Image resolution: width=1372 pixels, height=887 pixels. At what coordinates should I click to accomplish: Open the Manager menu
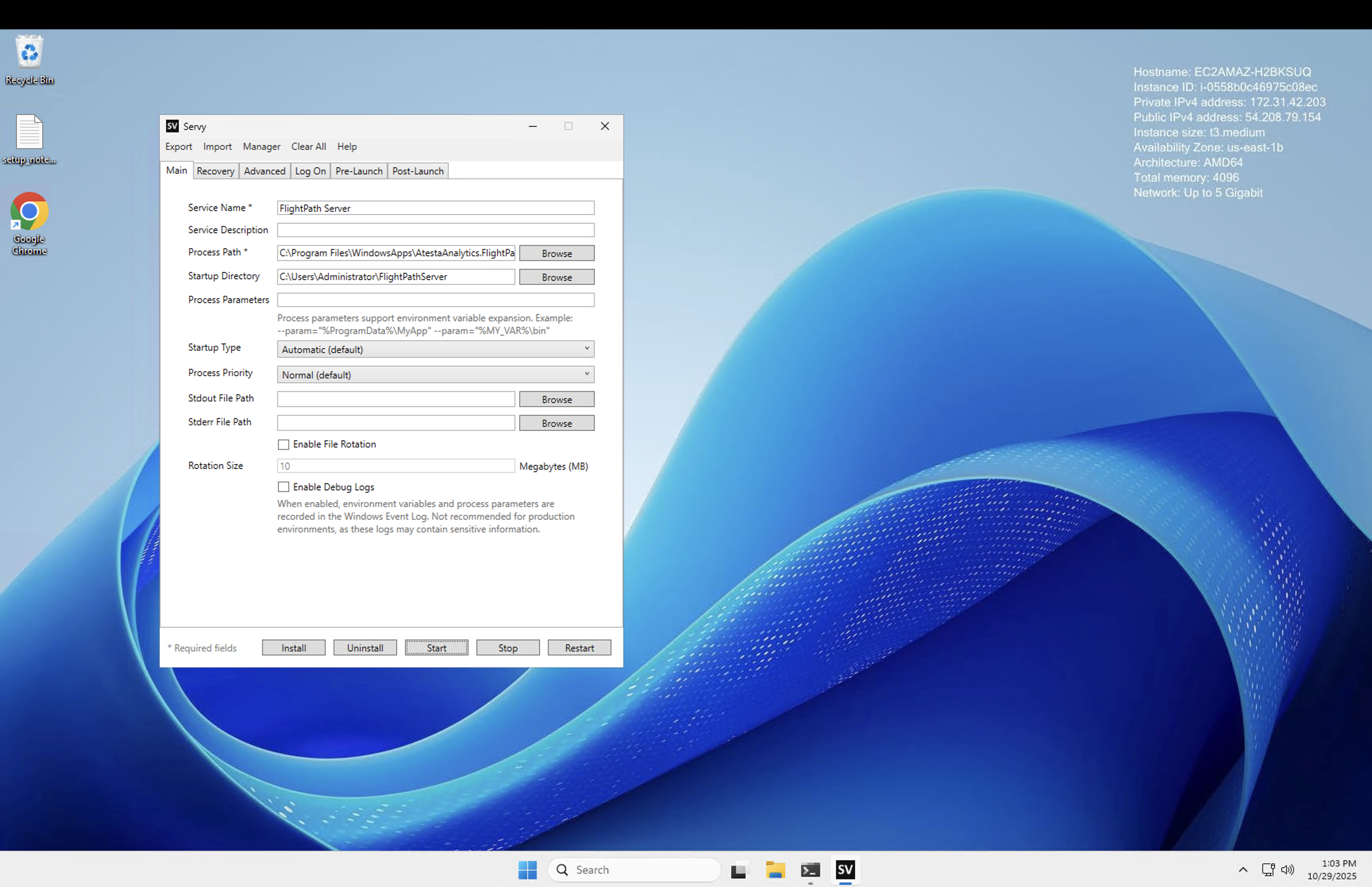[261, 146]
